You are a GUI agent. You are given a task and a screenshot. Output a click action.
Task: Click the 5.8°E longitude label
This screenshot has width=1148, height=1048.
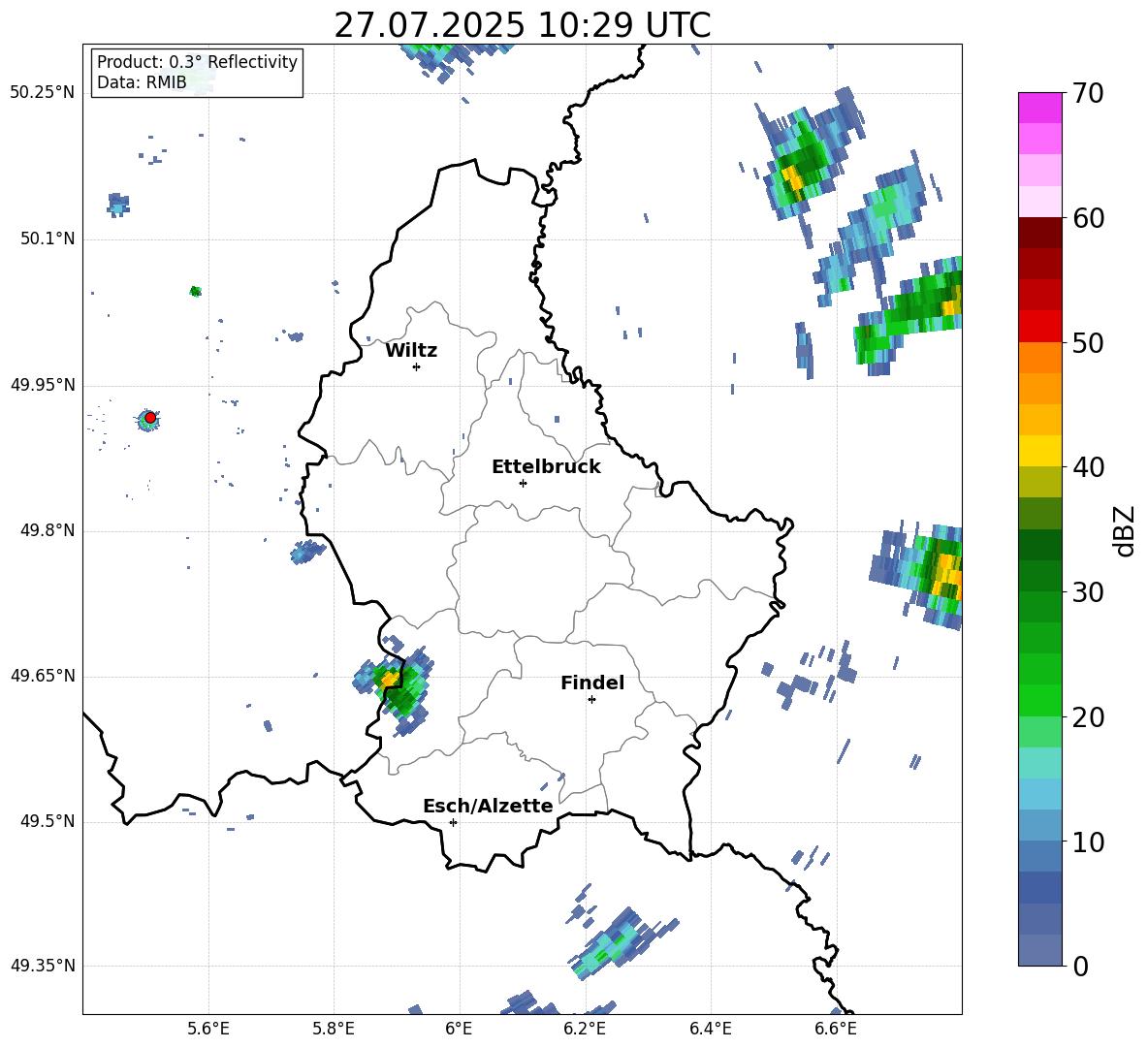[x=334, y=1029]
